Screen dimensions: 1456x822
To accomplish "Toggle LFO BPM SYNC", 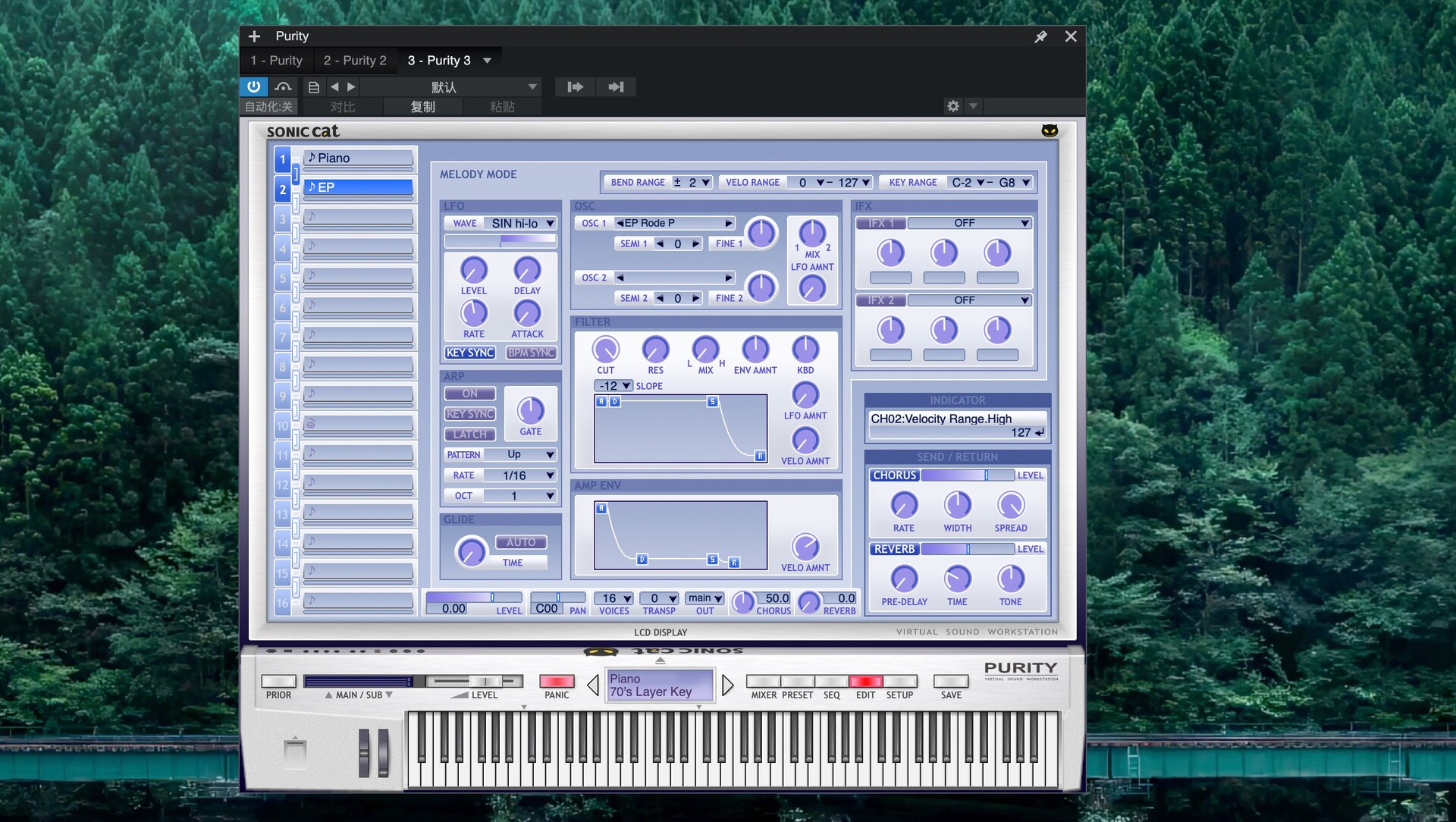I will (x=531, y=353).
